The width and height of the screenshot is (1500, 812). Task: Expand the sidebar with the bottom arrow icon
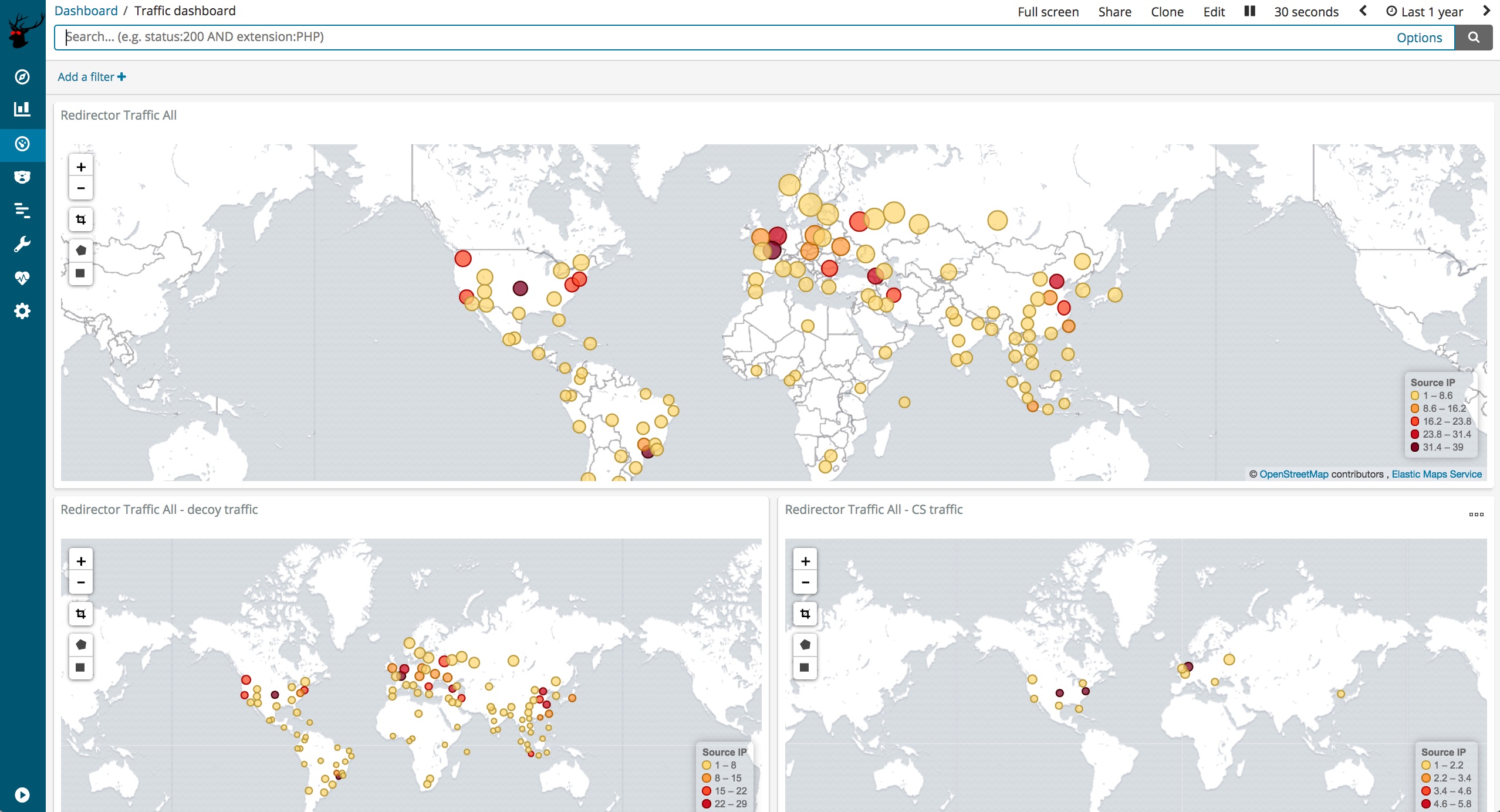pos(22,795)
